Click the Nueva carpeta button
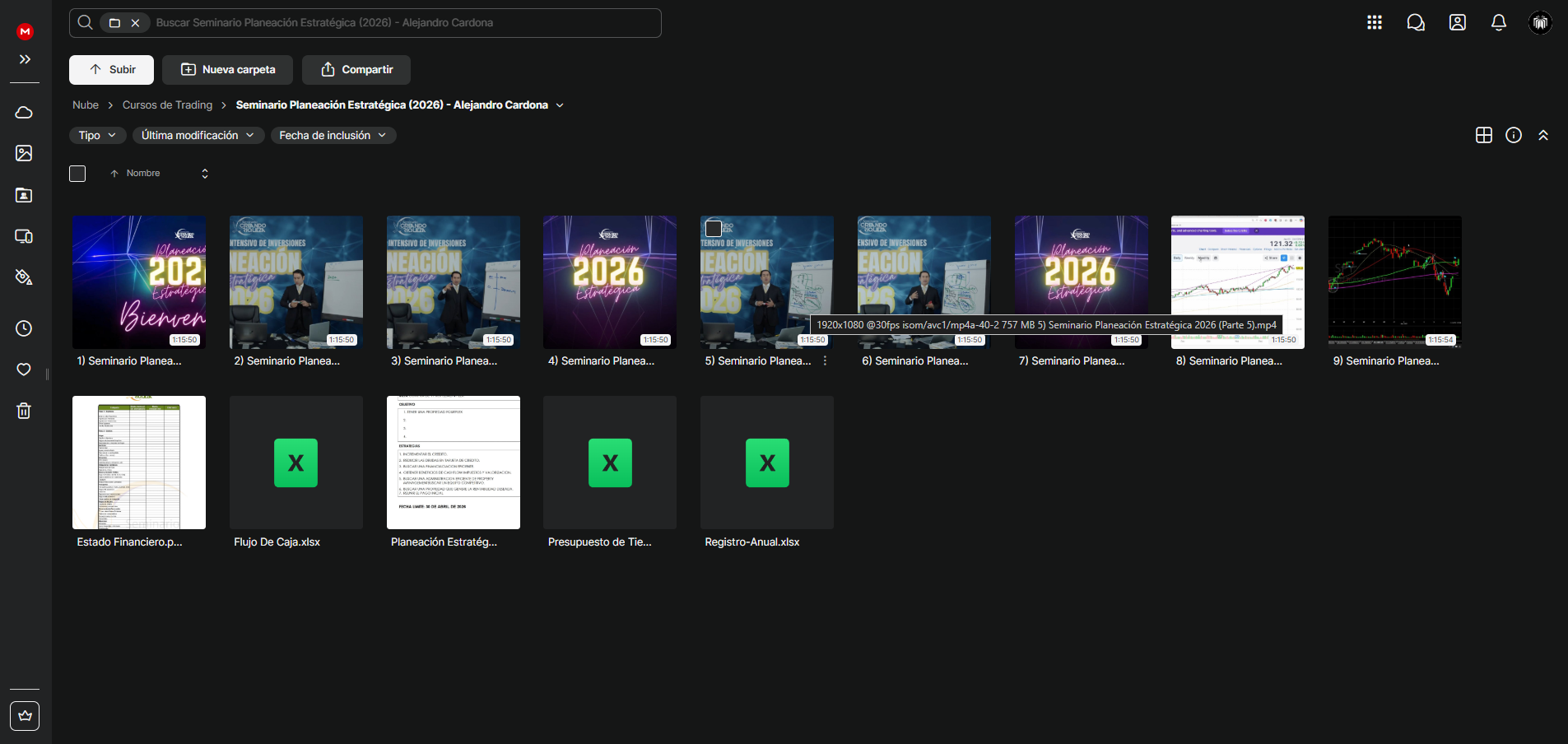 click(x=228, y=70)
